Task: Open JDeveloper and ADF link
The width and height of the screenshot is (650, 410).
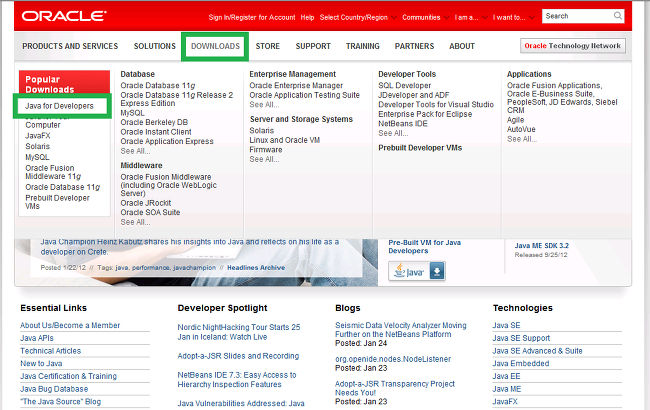Action: (x=414, y=95)
